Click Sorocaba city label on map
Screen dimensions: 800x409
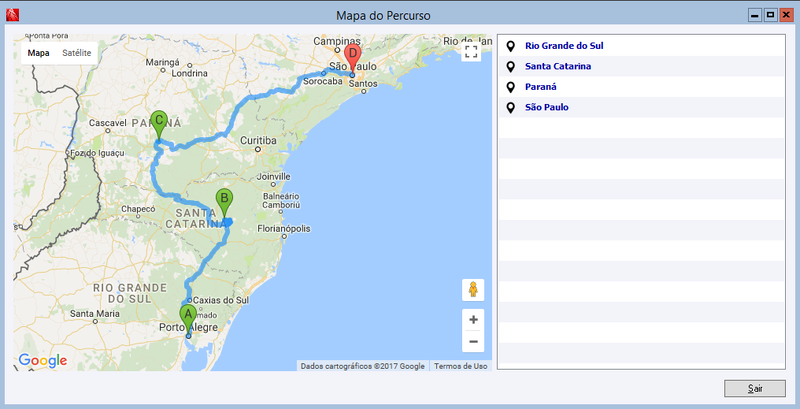(322, 81)
